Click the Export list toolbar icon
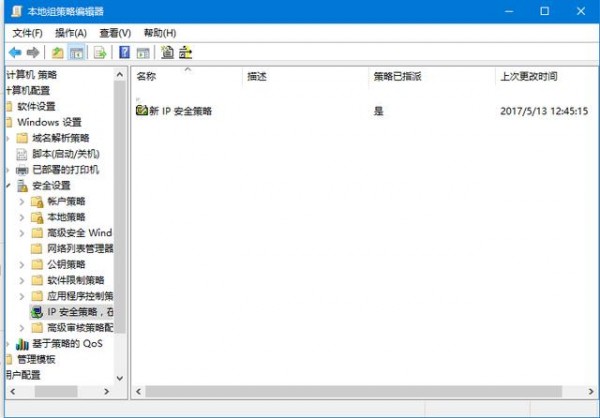 pyautogui.click(x=100, y=52)
